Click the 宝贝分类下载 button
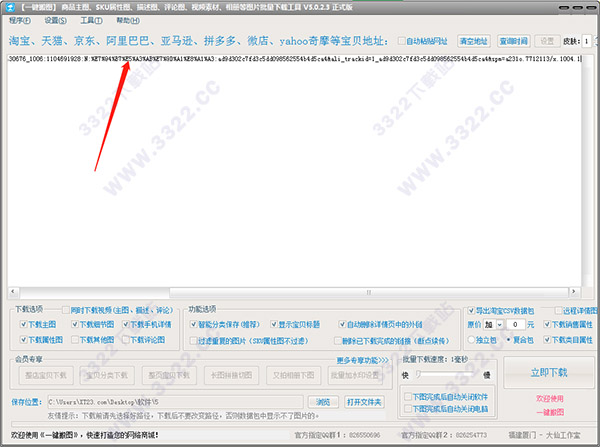 [x=107, y=375]
